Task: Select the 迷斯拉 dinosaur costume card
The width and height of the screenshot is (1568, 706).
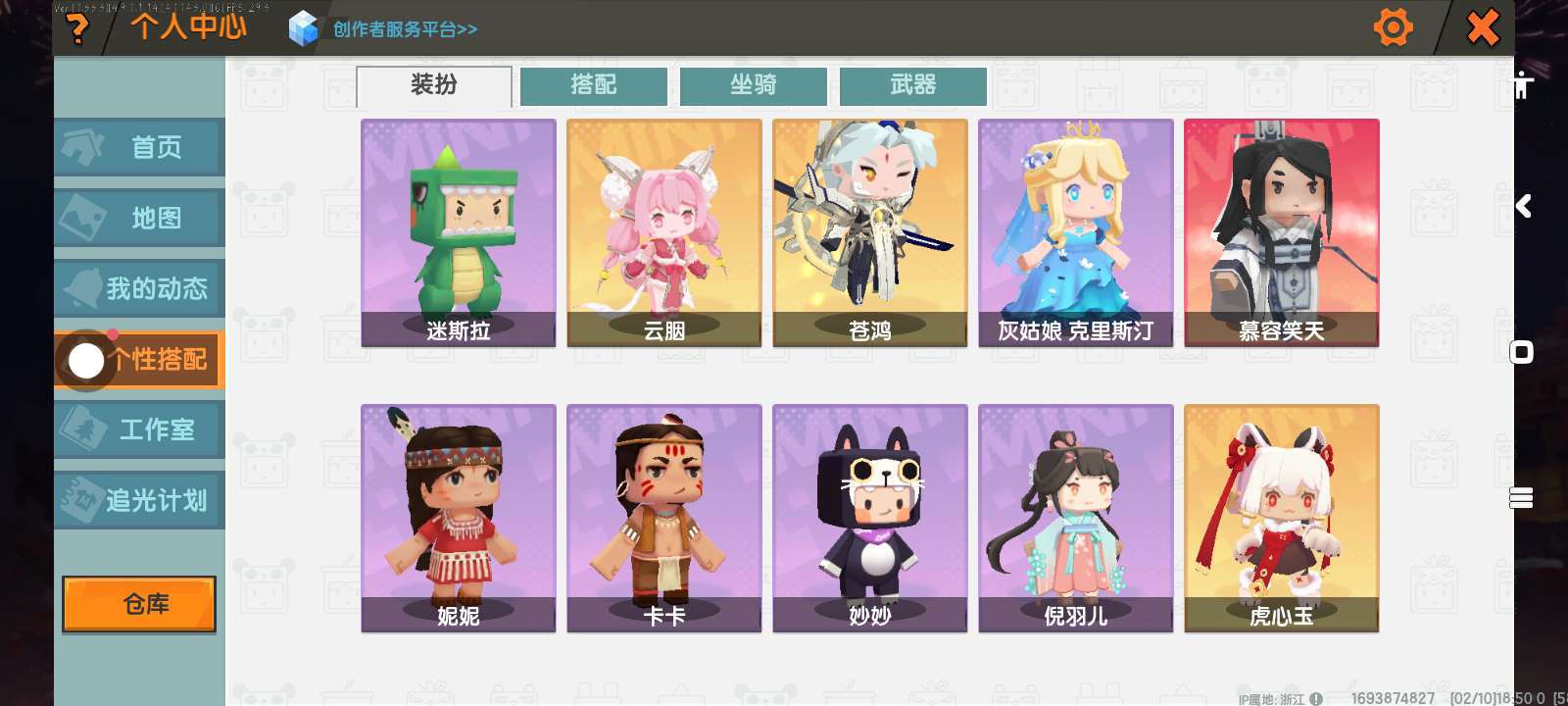Action: pos(459,233)
